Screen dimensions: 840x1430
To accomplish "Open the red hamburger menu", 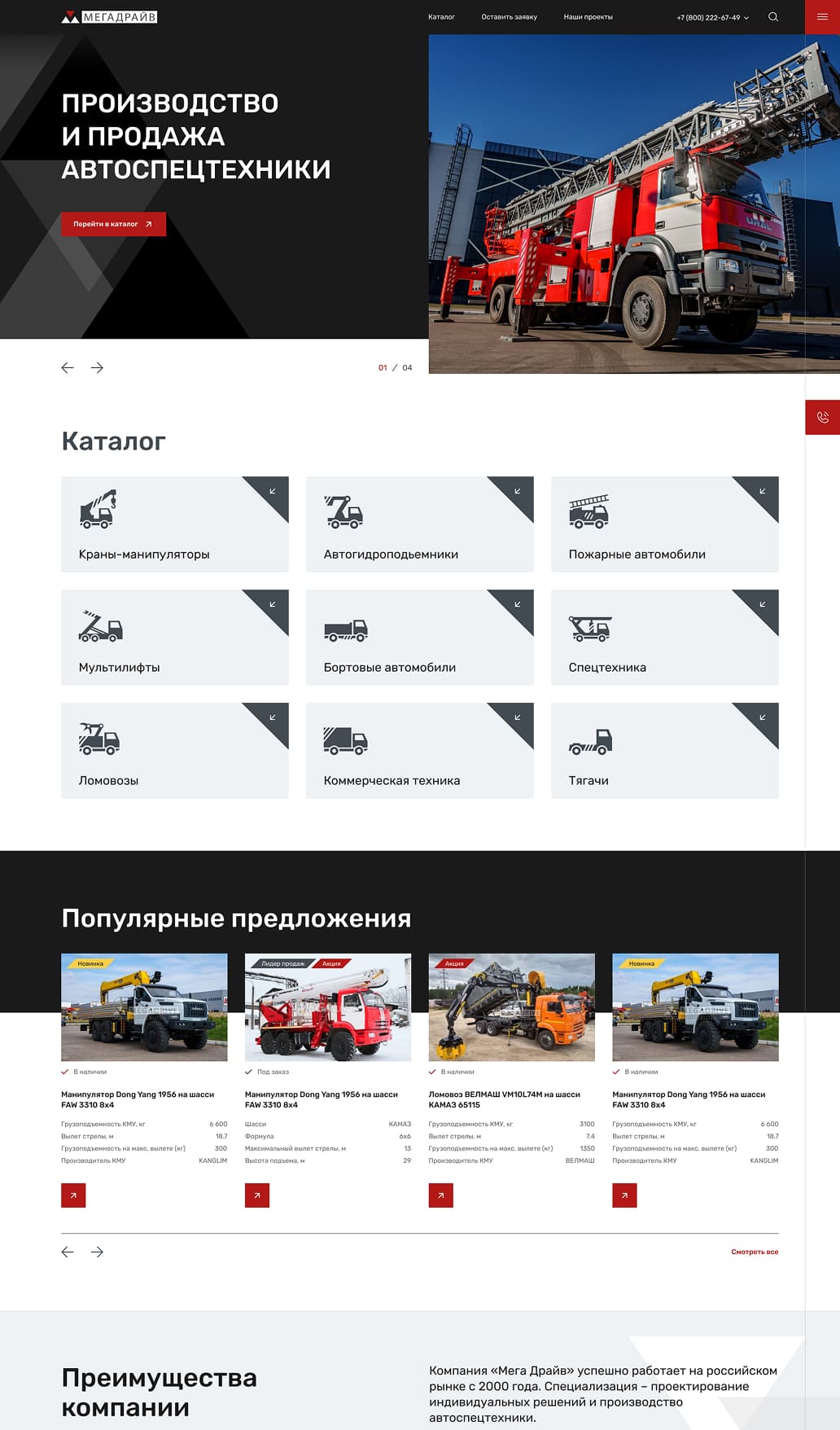I will click(x=822, y=17).
